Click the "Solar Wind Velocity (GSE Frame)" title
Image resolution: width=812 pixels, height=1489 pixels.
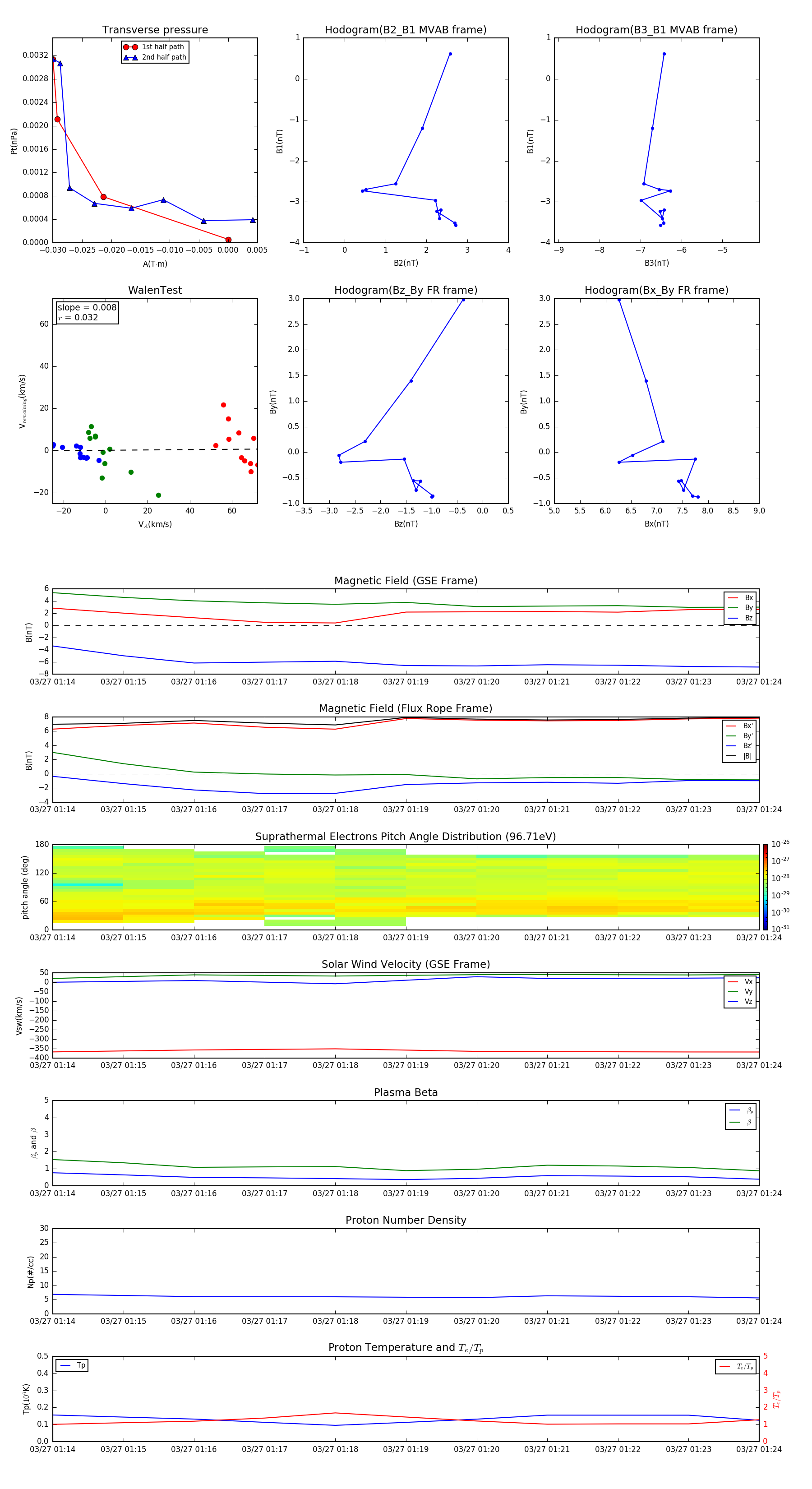pos(406,964)
